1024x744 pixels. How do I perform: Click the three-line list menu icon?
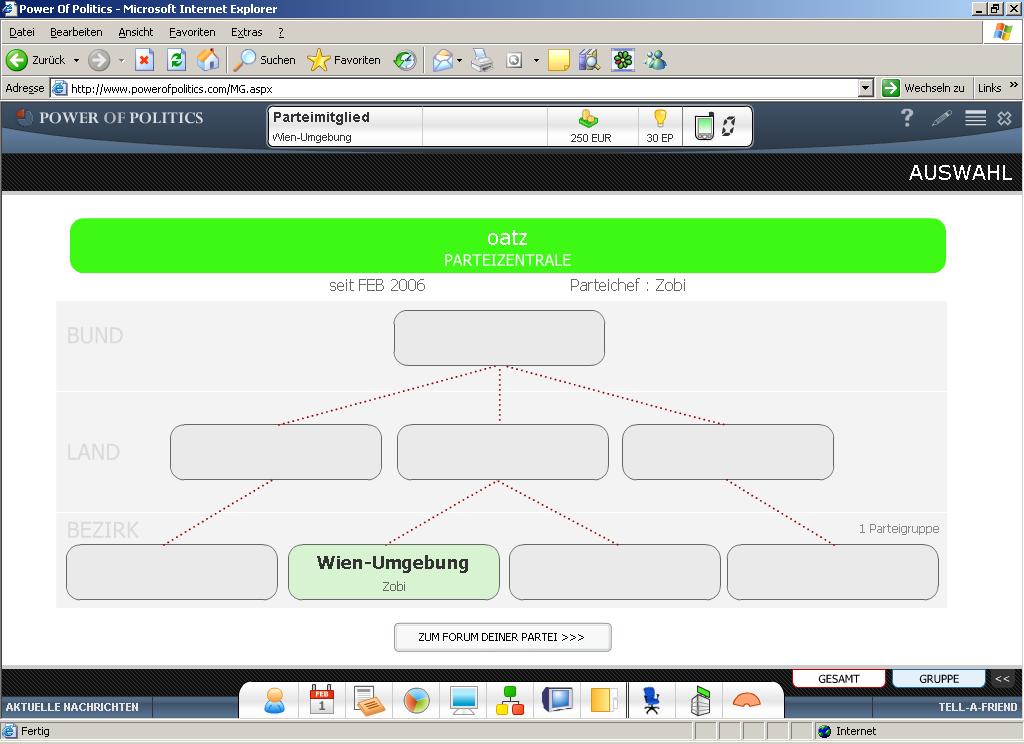point(975,118)
